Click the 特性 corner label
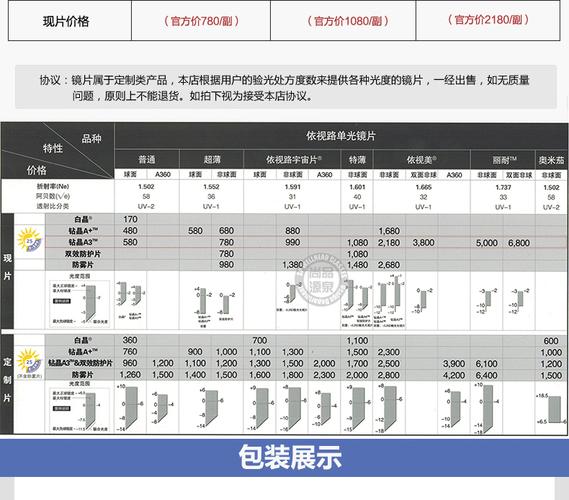This screenshot has width=569, height=500. tap(53, 148)
